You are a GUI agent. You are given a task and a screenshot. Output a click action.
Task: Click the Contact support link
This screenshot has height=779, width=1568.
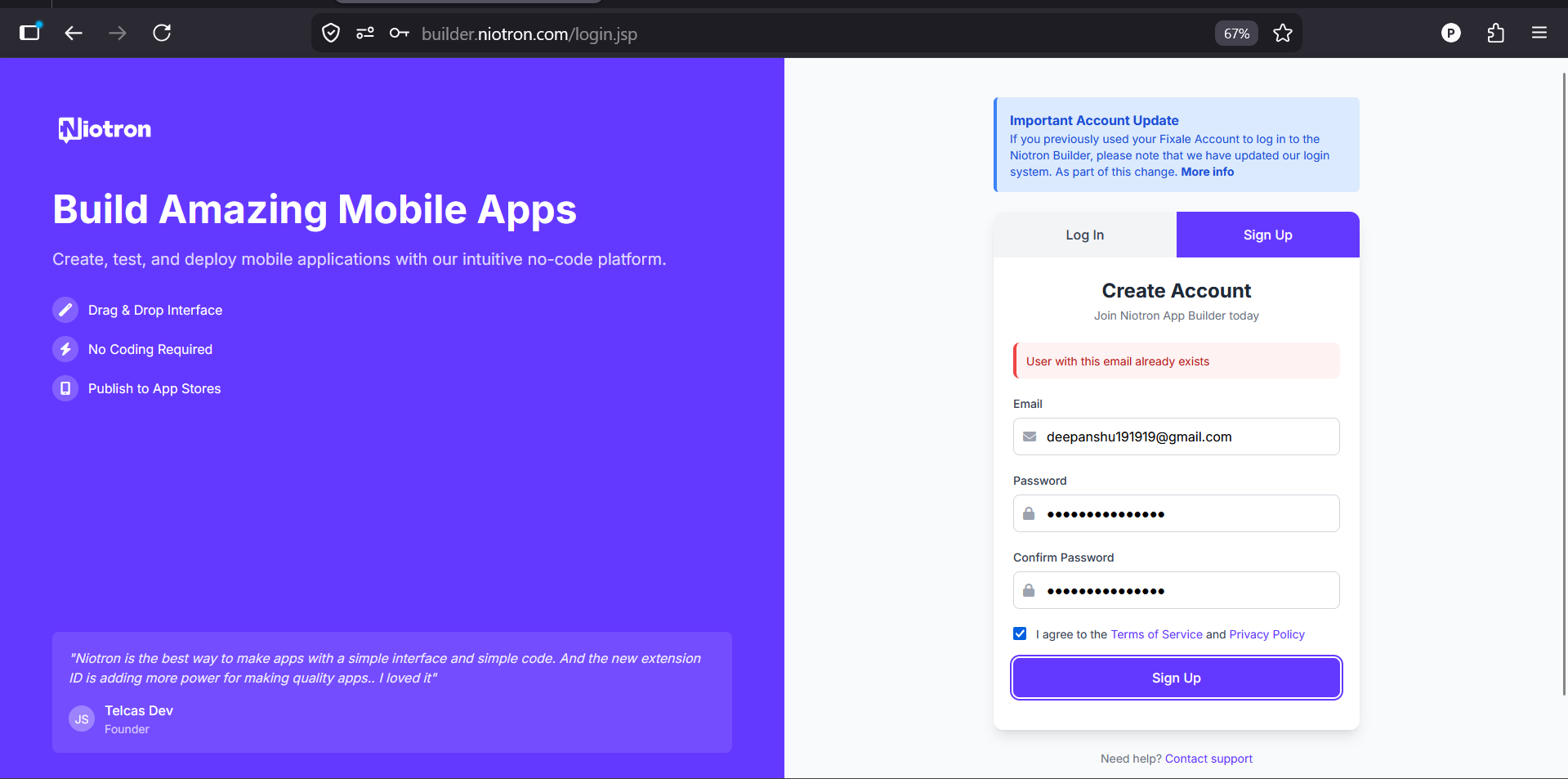coord(1208,759)
